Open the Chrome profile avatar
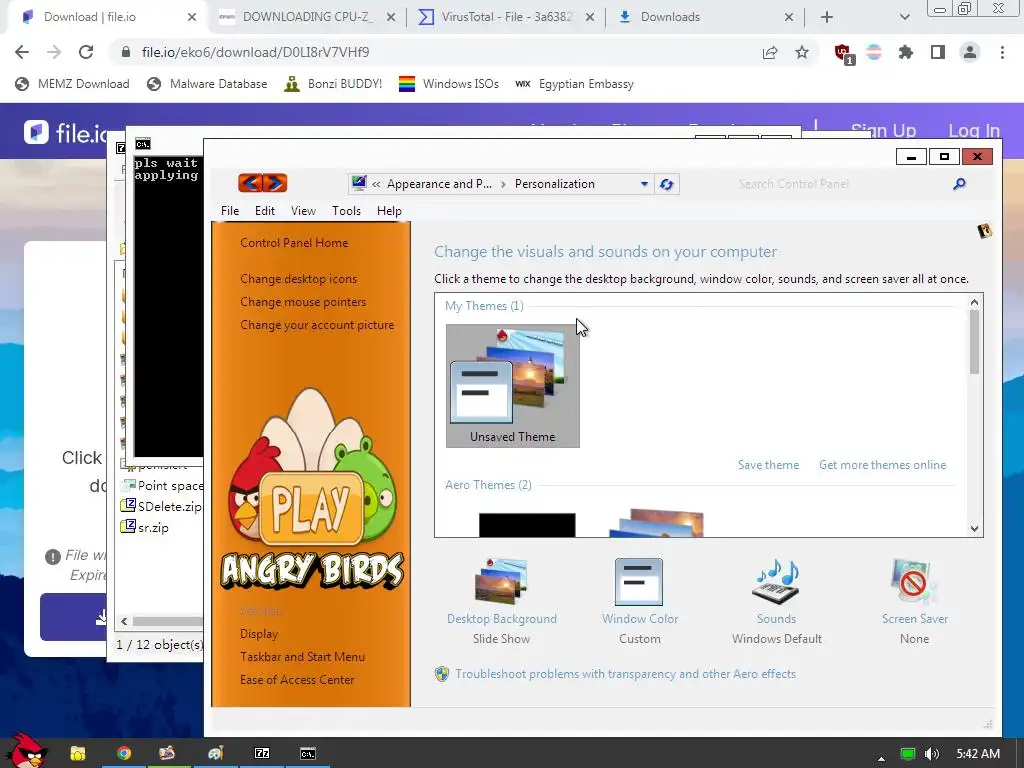The width and height of the screenshot is (1024, 768). 970,52
